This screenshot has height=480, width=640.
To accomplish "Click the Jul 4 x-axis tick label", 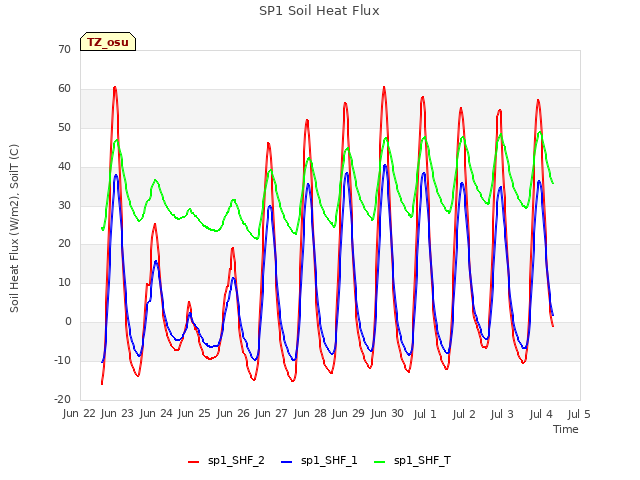I will (x=540, y=414).
